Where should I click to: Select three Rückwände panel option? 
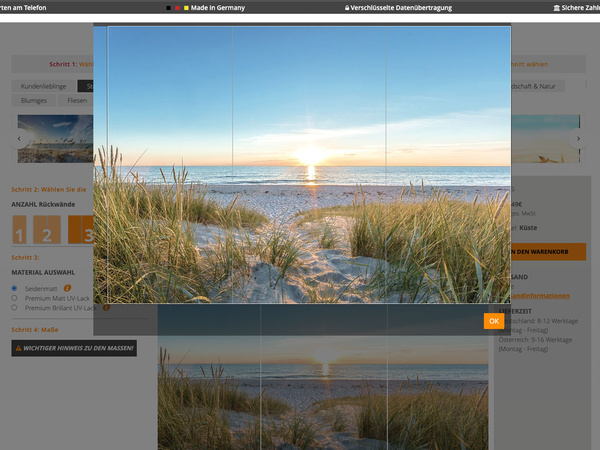pos(81,229)
